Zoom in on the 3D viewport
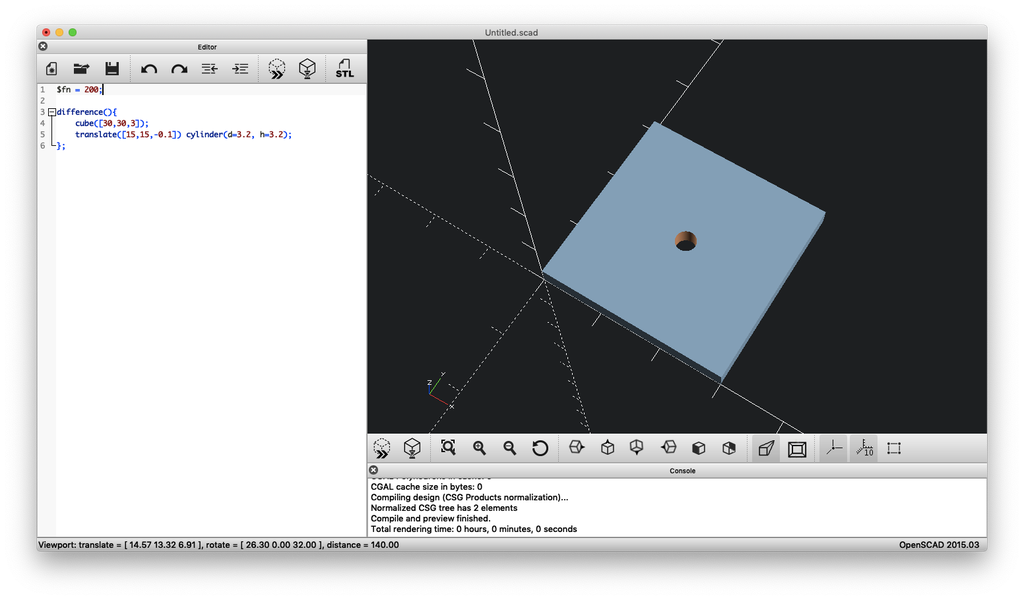The width and height of the screenshot is (1024, 600). 479,448
